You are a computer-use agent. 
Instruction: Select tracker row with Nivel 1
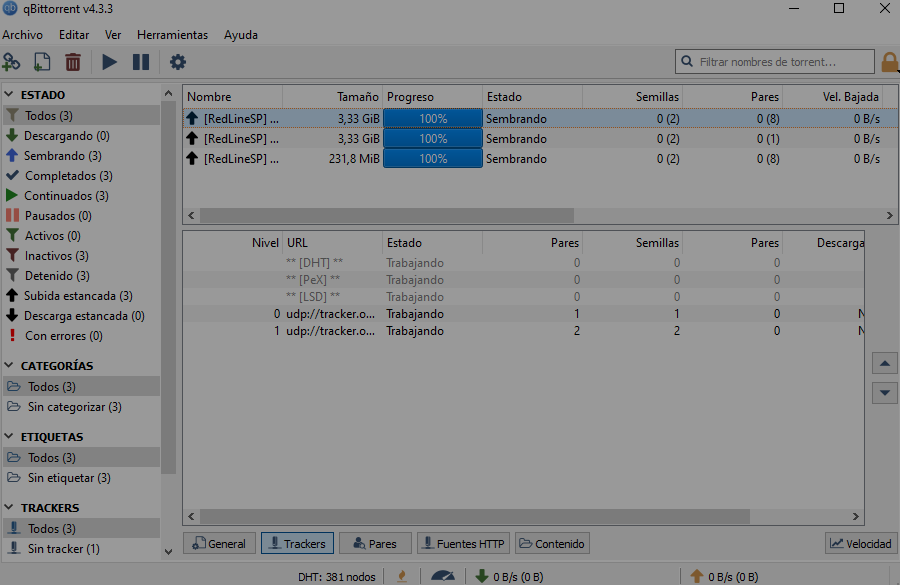[523, 331]
